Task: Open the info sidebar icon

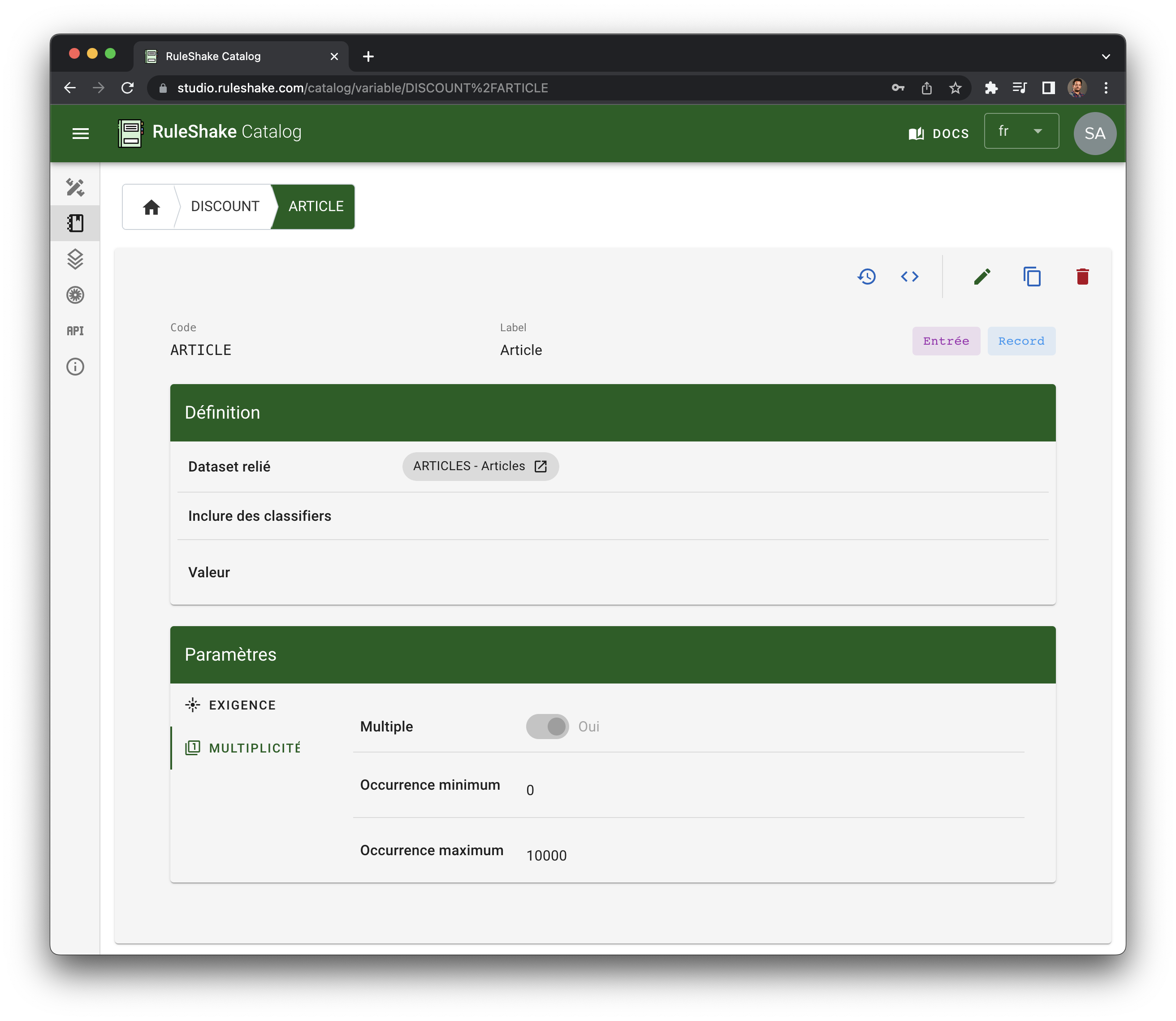Action: (75, 367)
